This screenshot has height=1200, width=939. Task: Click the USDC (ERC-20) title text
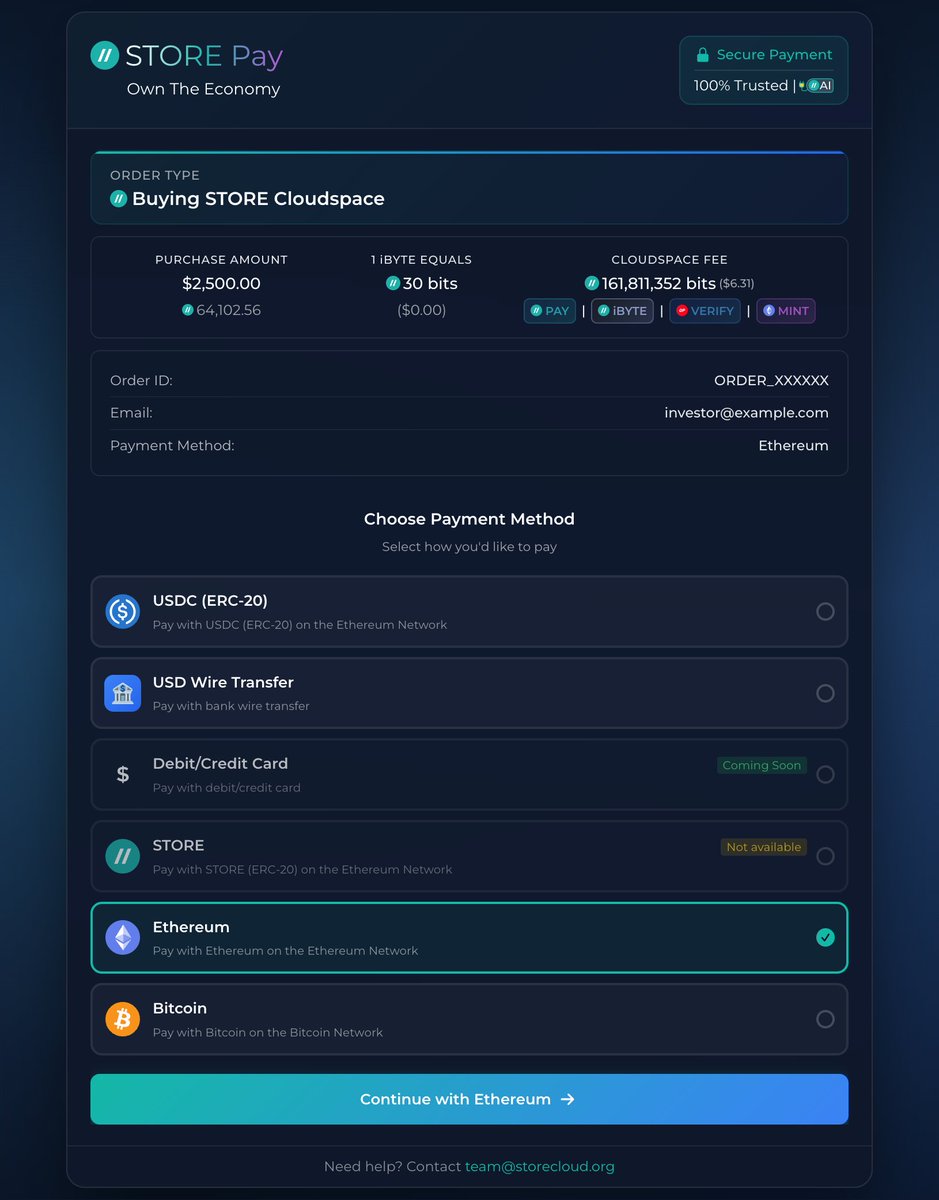pyautogui.click(x=210, y=601)
